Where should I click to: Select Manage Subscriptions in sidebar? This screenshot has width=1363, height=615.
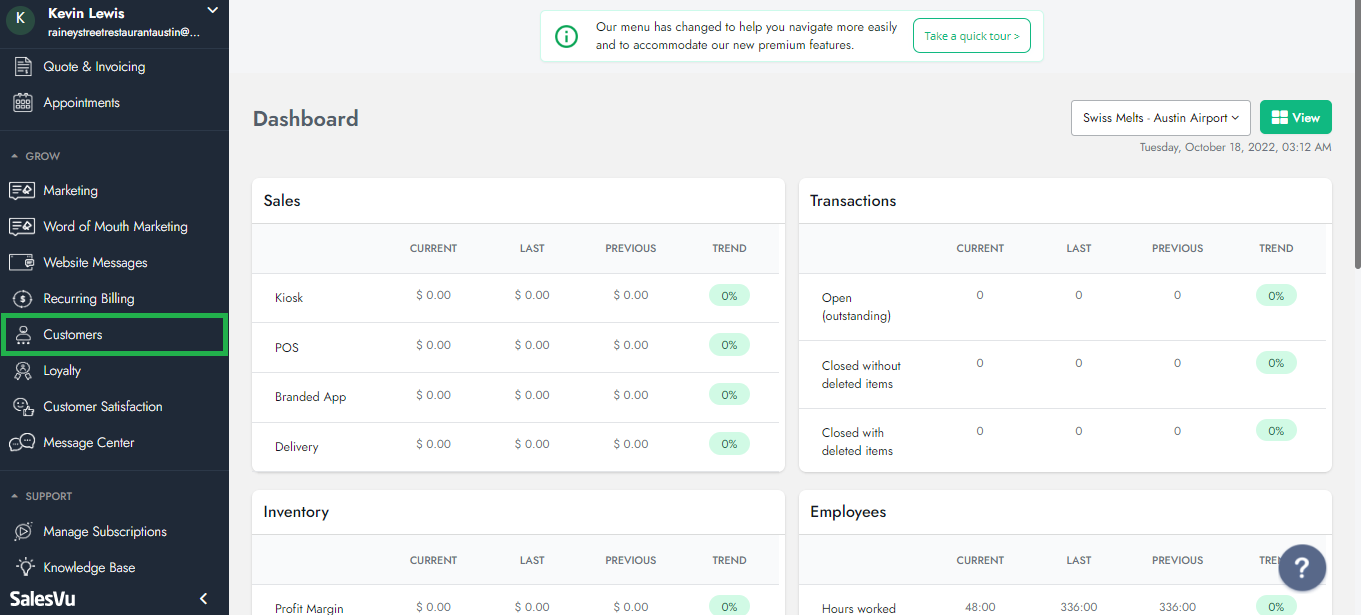click(x=105, y=532)
